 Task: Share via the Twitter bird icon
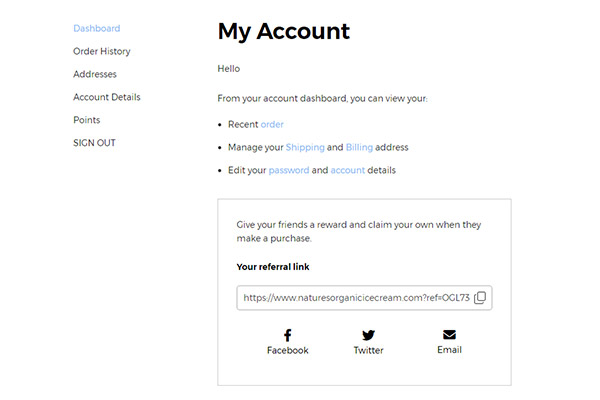368,335
